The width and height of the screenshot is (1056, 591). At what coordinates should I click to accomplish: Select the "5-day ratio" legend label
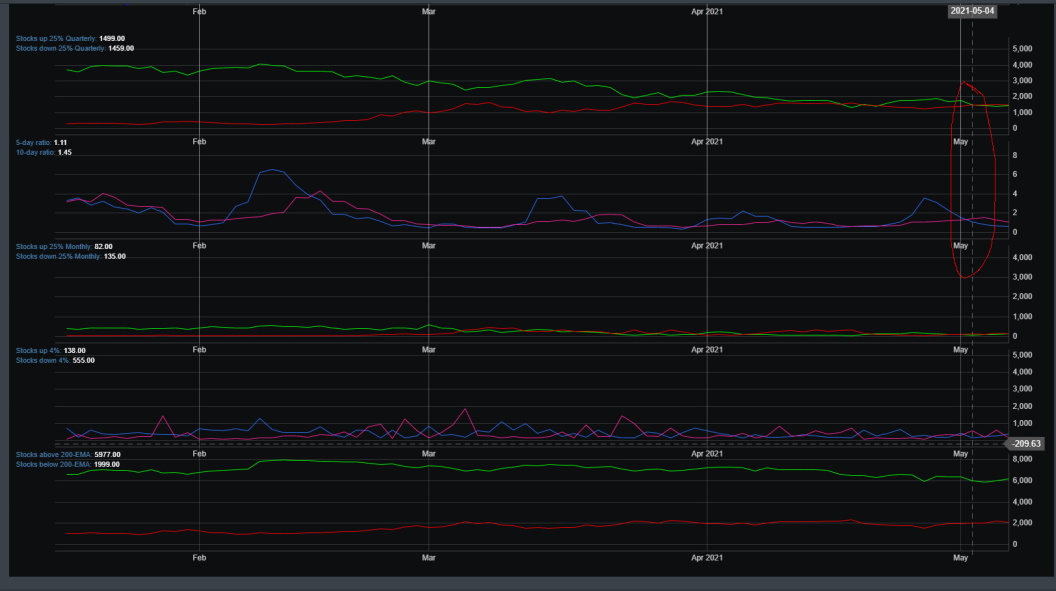tap(34, 143)
